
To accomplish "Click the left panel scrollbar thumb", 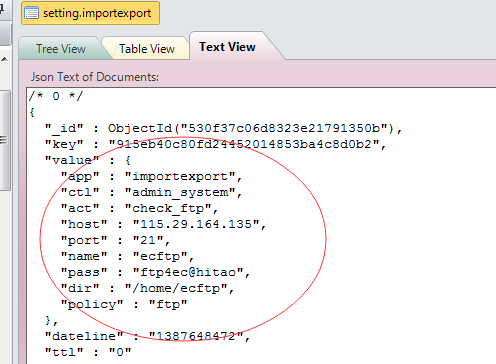I will [5, 140].
